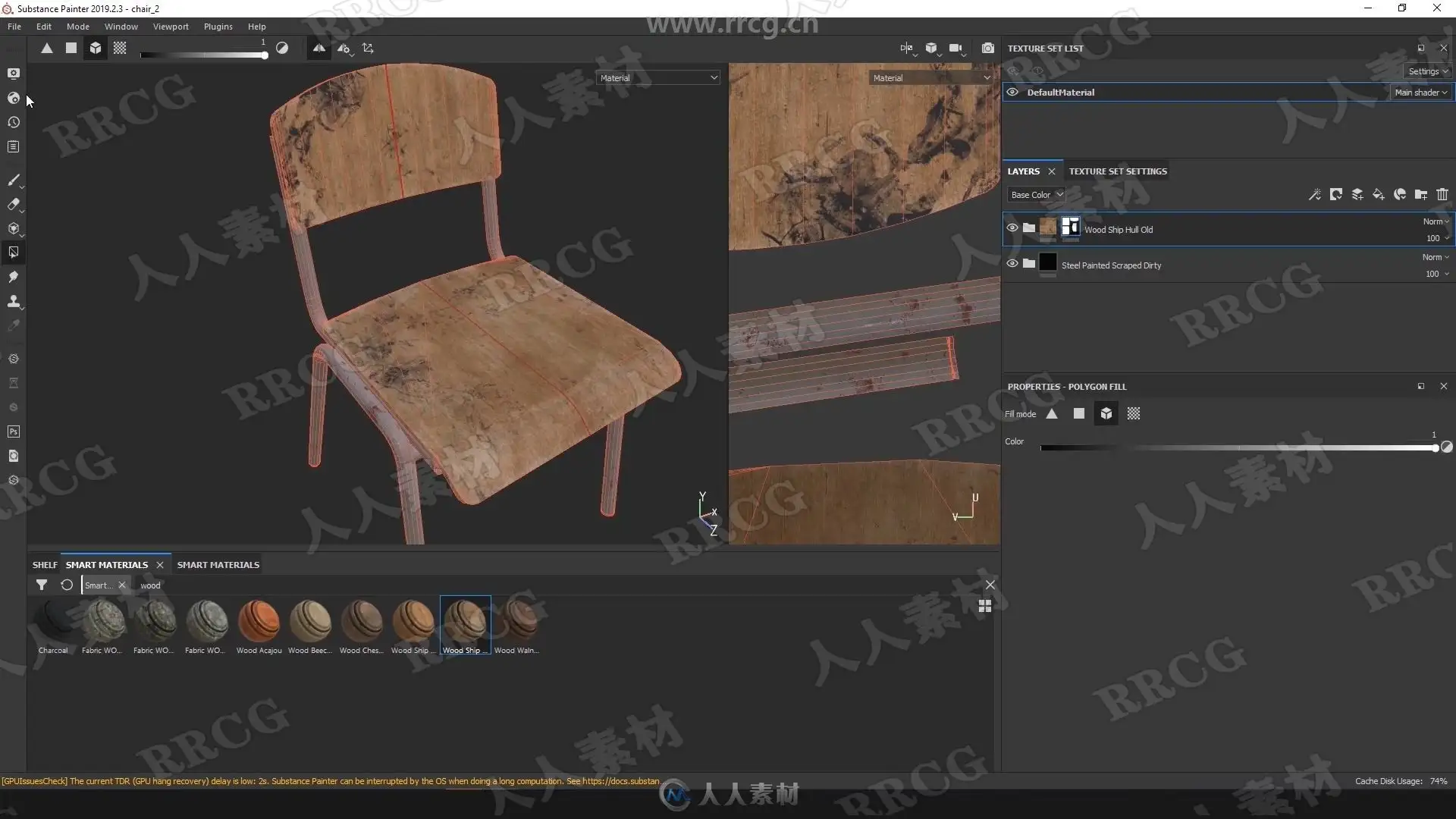Hide the Steel Painted Scraped Dirty layer

tap(1012, 264)
